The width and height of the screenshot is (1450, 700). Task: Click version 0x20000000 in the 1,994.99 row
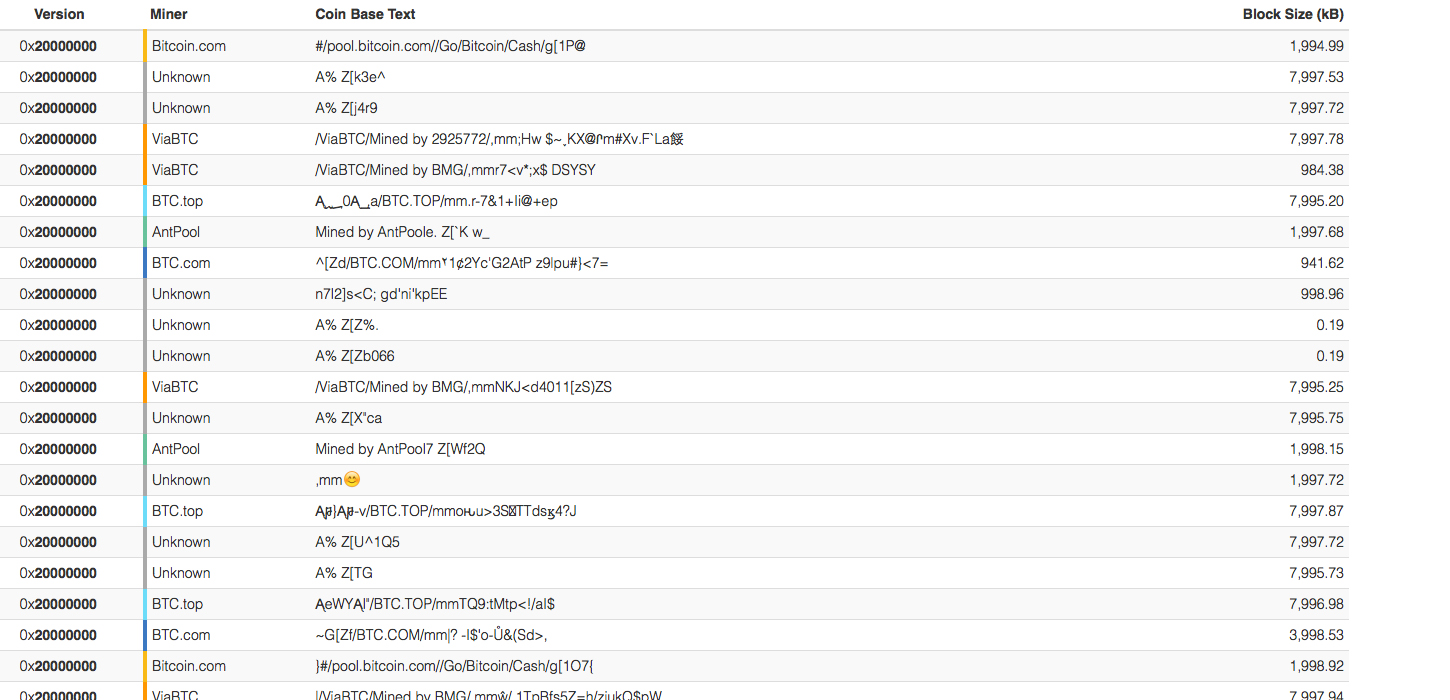pyautogui.click(x=58, y=46)
